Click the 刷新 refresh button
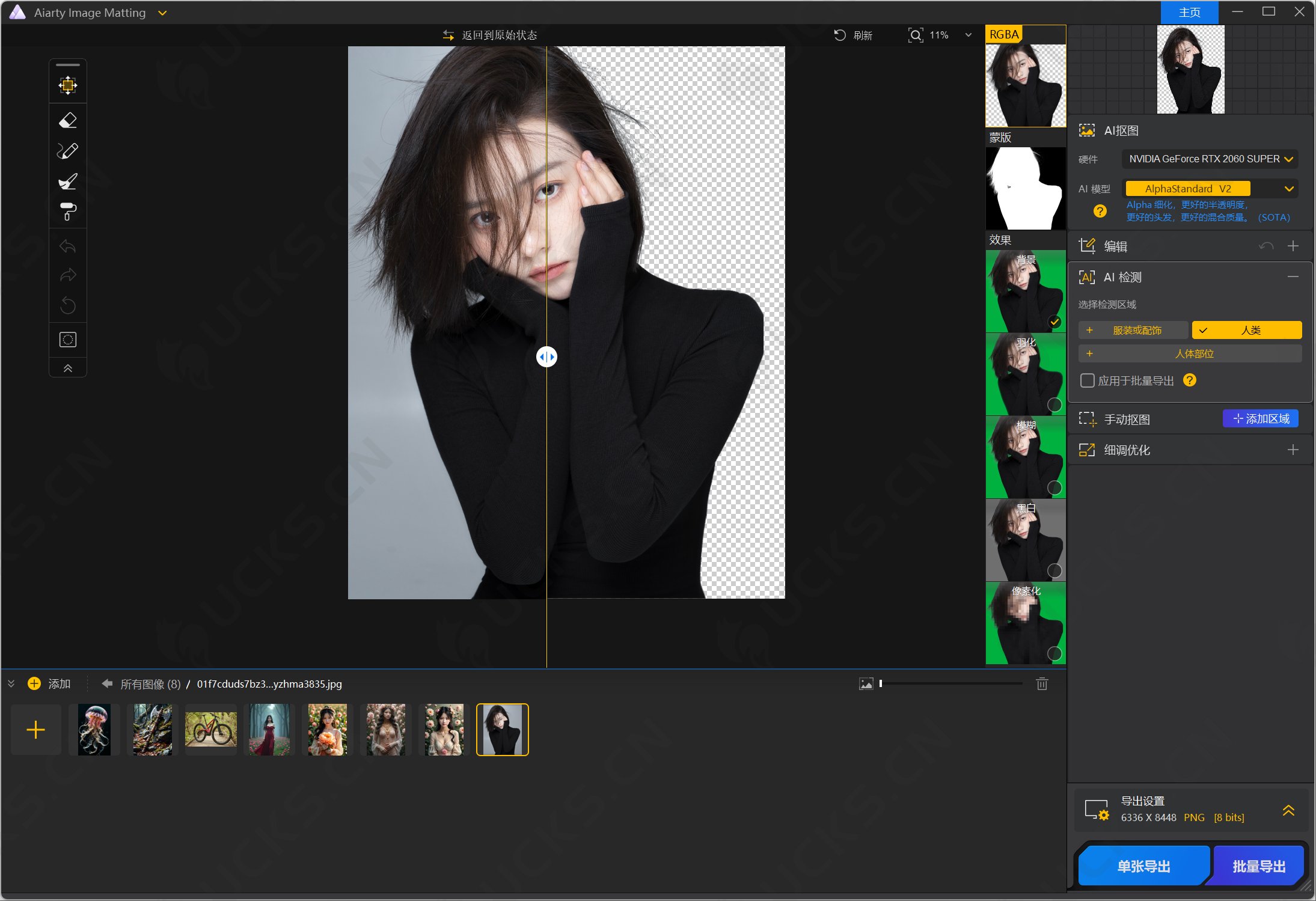The image size is (1316, 901). pos(853,35)
